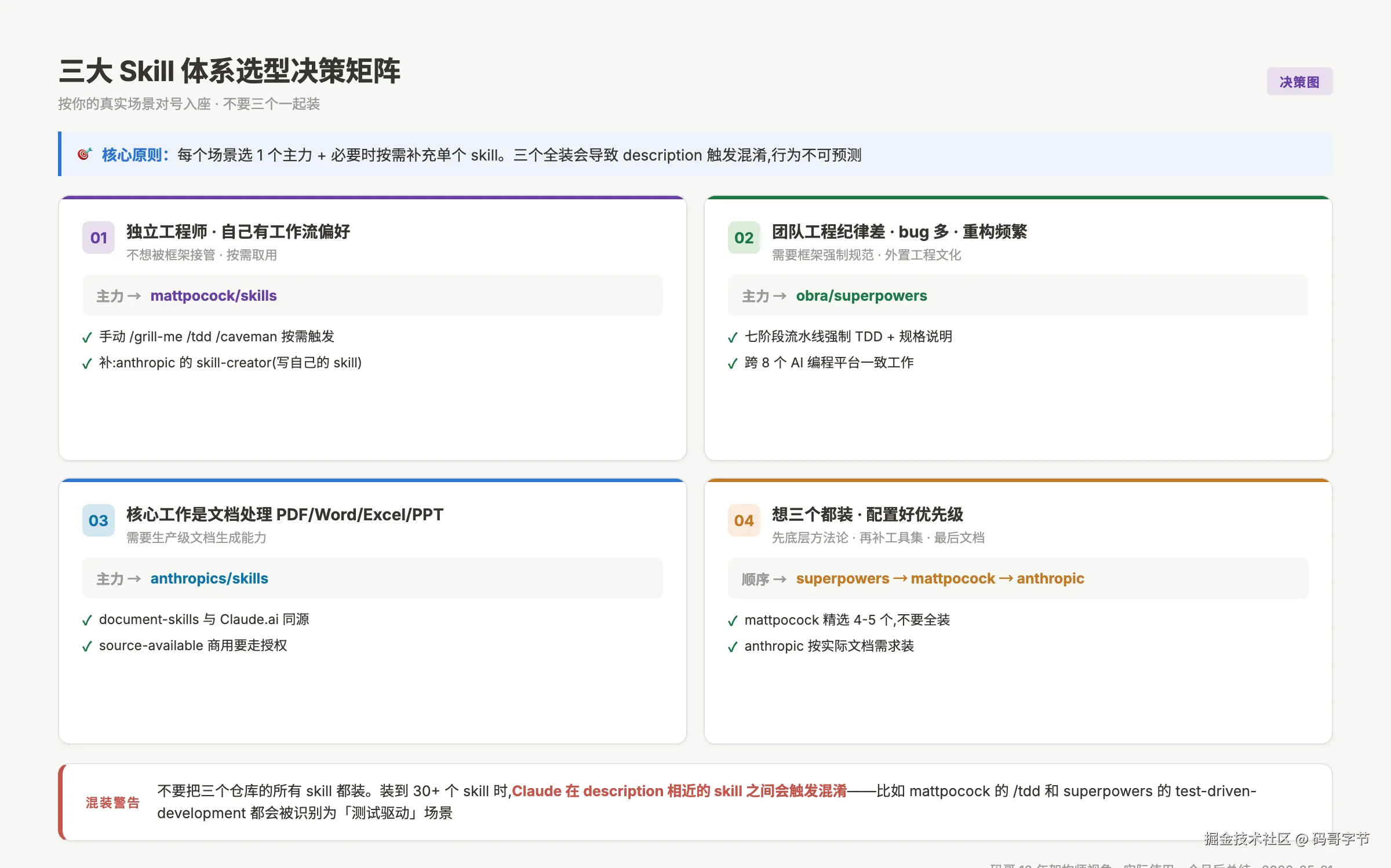Click checkmark beside anthropic 按实际文档需求装
The width and height of the screenshot is (1391, 868).
(733, 647)
